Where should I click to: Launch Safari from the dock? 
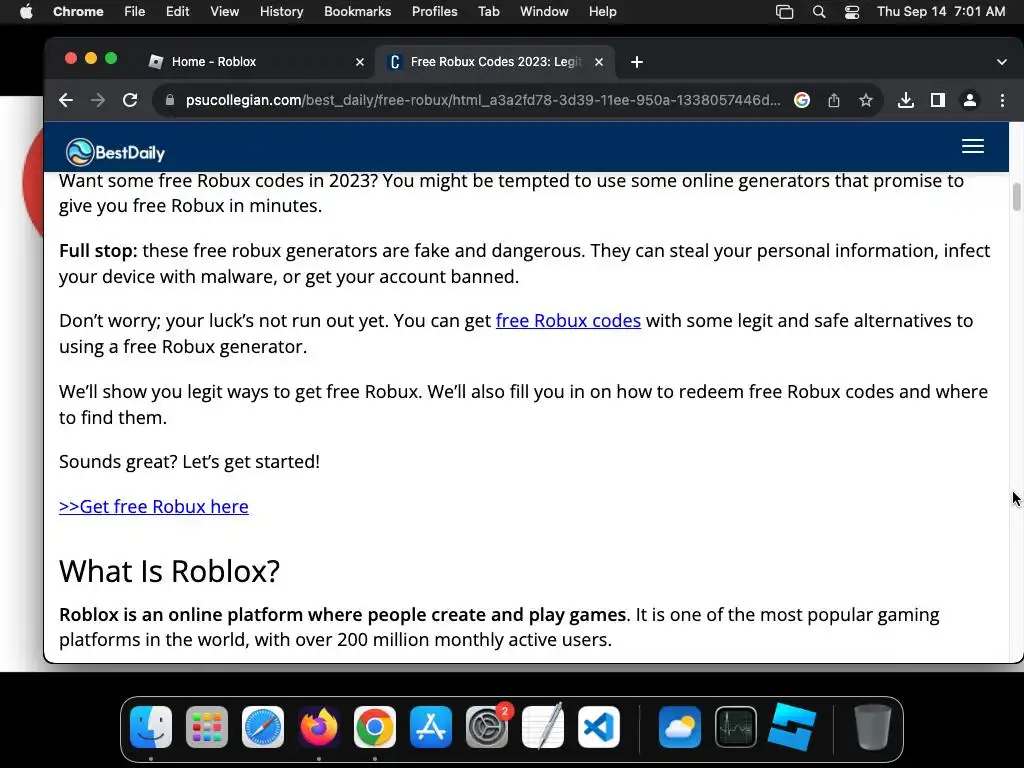coord(263,727)
